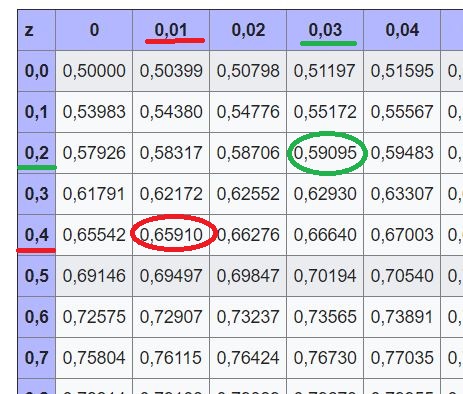Select cell value 0,77035
Viewport: 463px width, 394px height.
coord(402,358)
